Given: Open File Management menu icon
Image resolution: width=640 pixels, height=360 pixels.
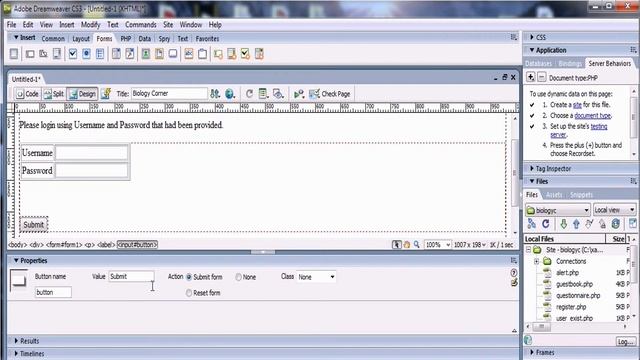Looking at the screenshot, I should 215,94.
